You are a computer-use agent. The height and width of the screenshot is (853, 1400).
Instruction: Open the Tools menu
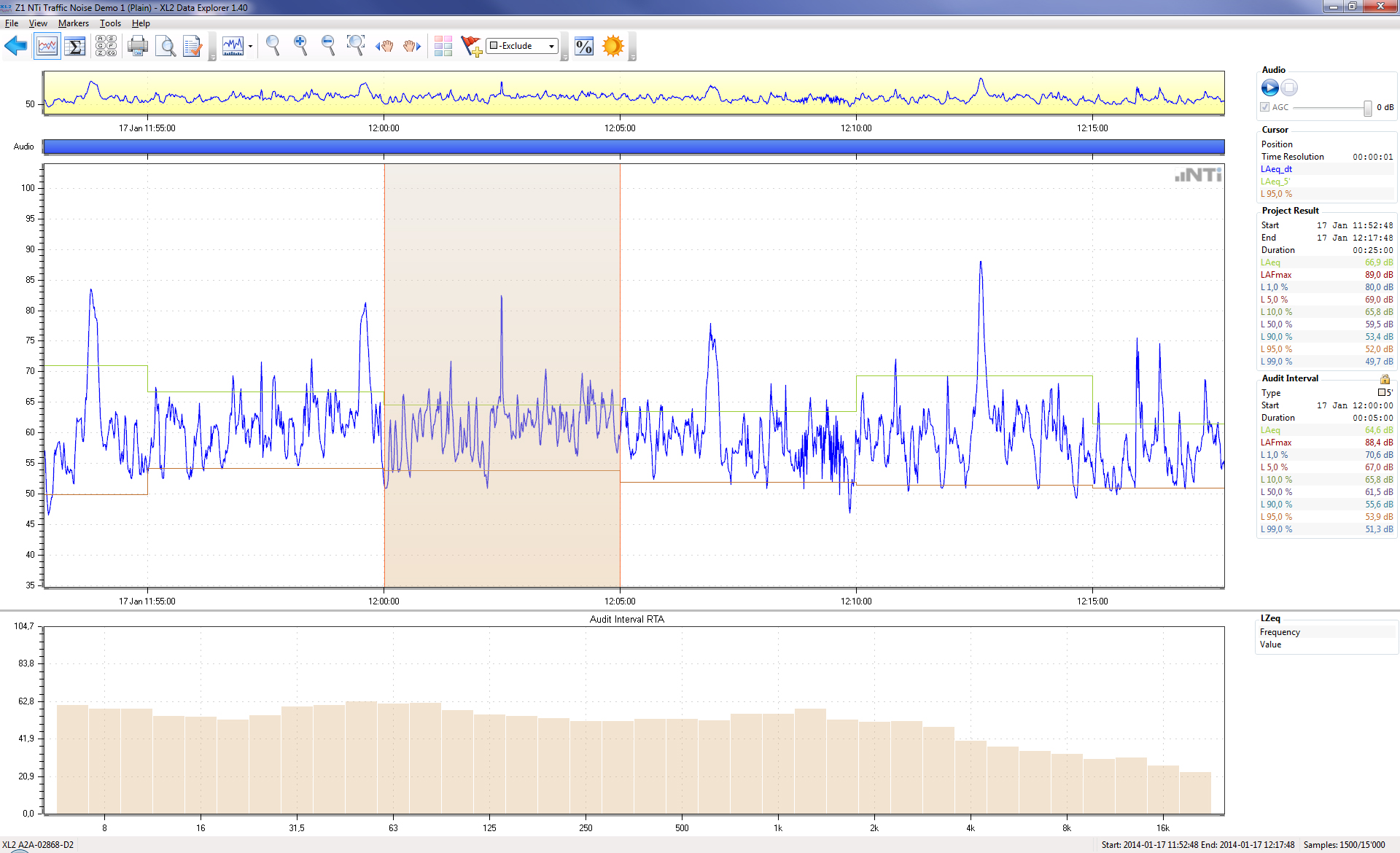(110, 23)
